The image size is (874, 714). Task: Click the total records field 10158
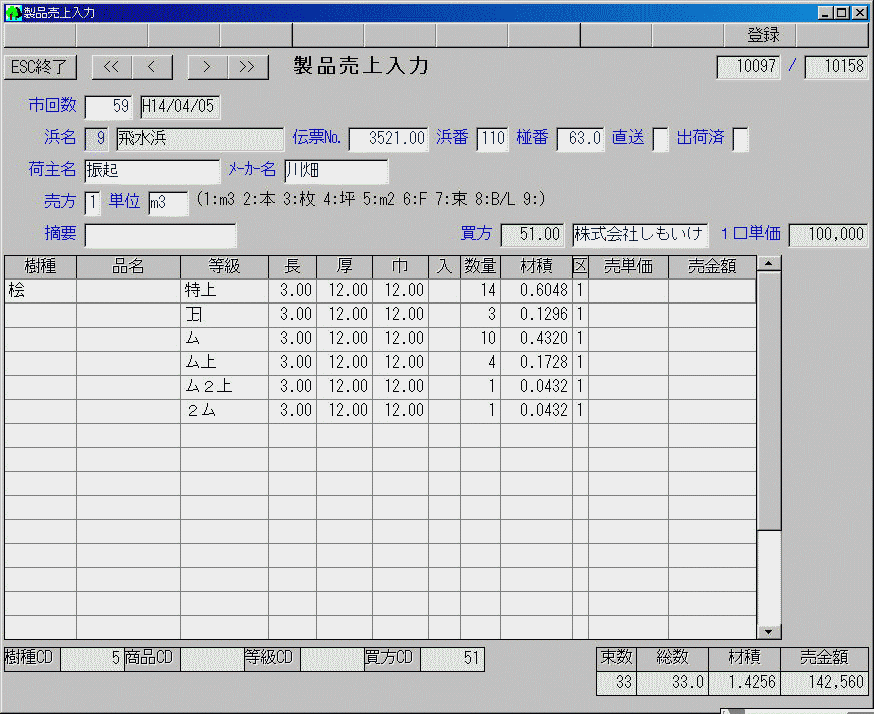coord(837,67)
